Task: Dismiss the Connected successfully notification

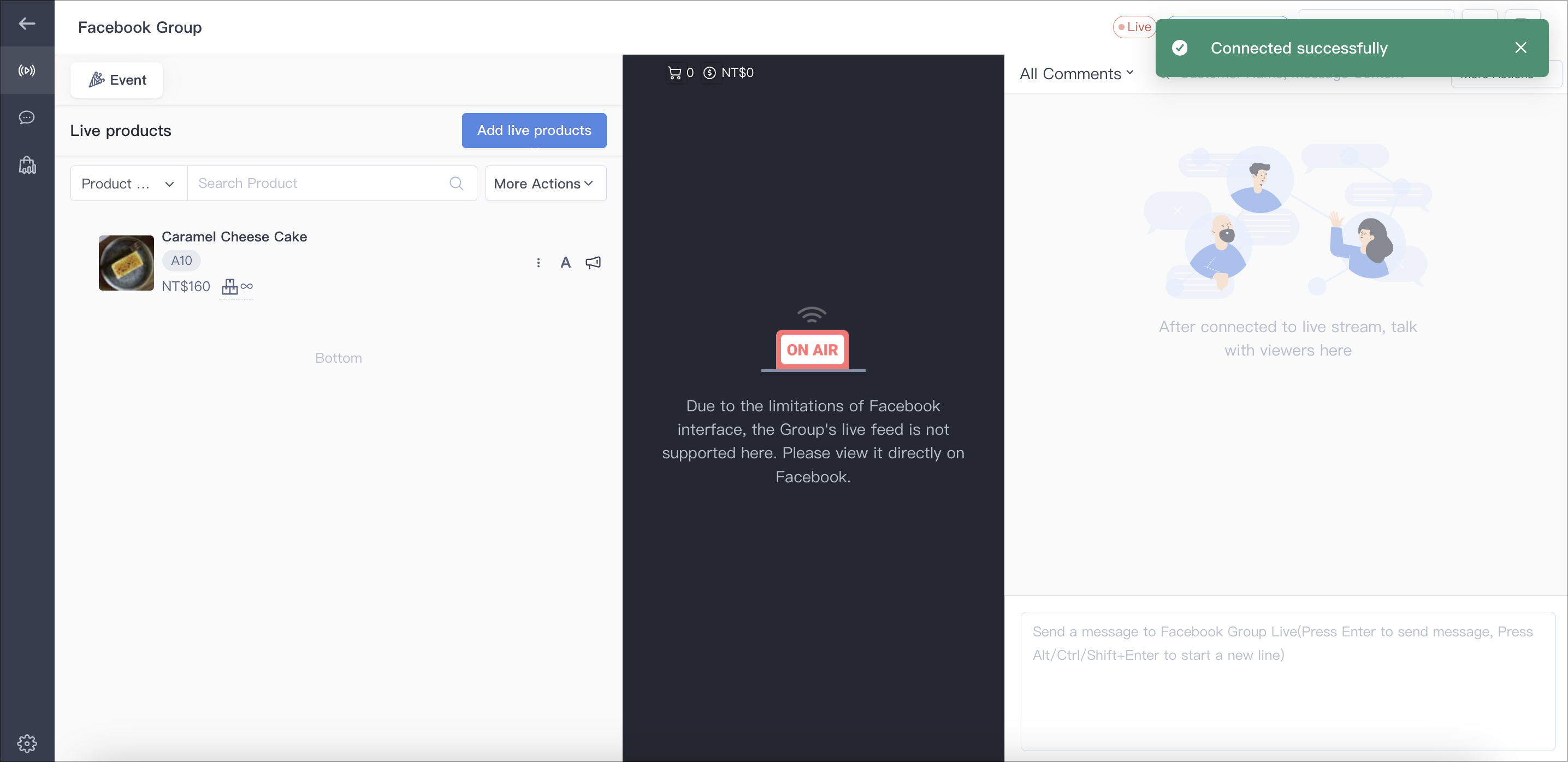Action: pyautogui.click(x=1520, y=48)
